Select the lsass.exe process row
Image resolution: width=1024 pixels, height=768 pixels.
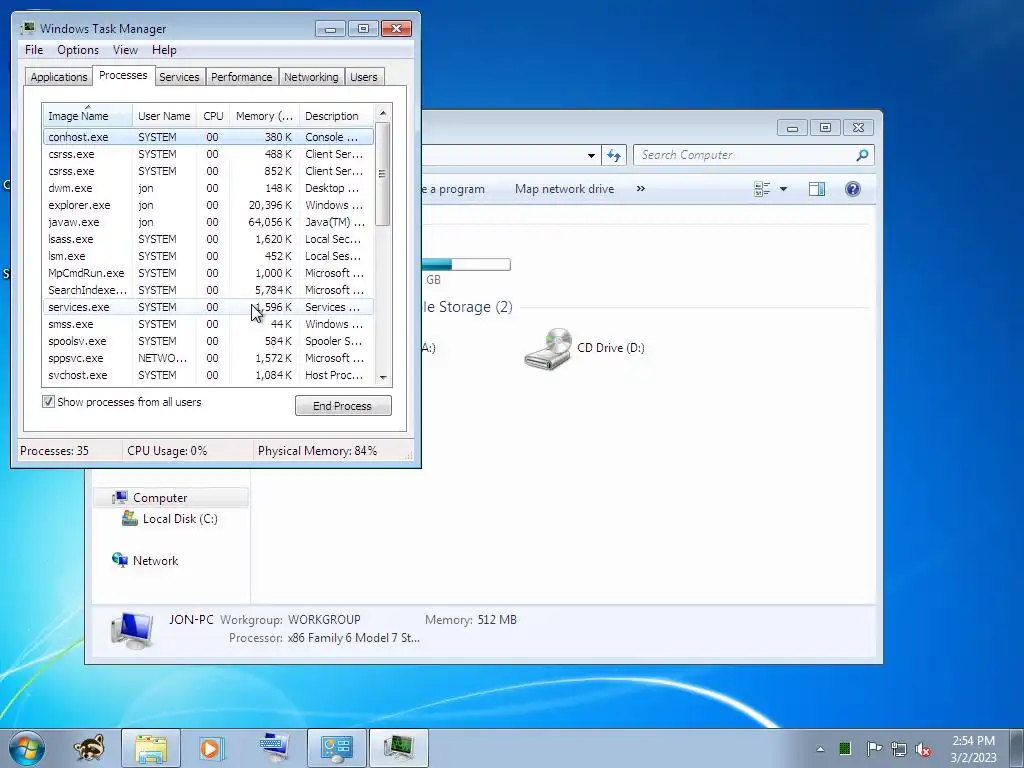(x=208, y=239)
